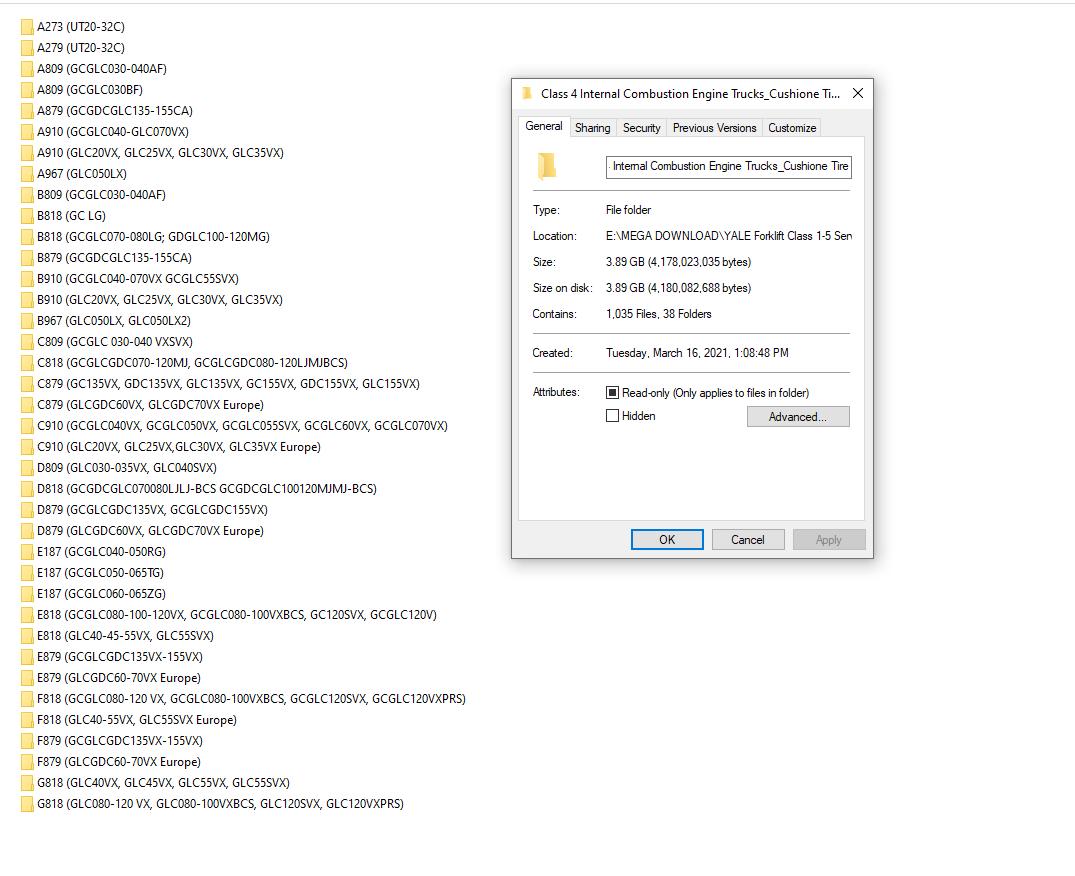Select folder D879 (GLCGDC60VX, GLCGDC70VX Europe)
1075x876 pixels.
click(x=143, y=531)
